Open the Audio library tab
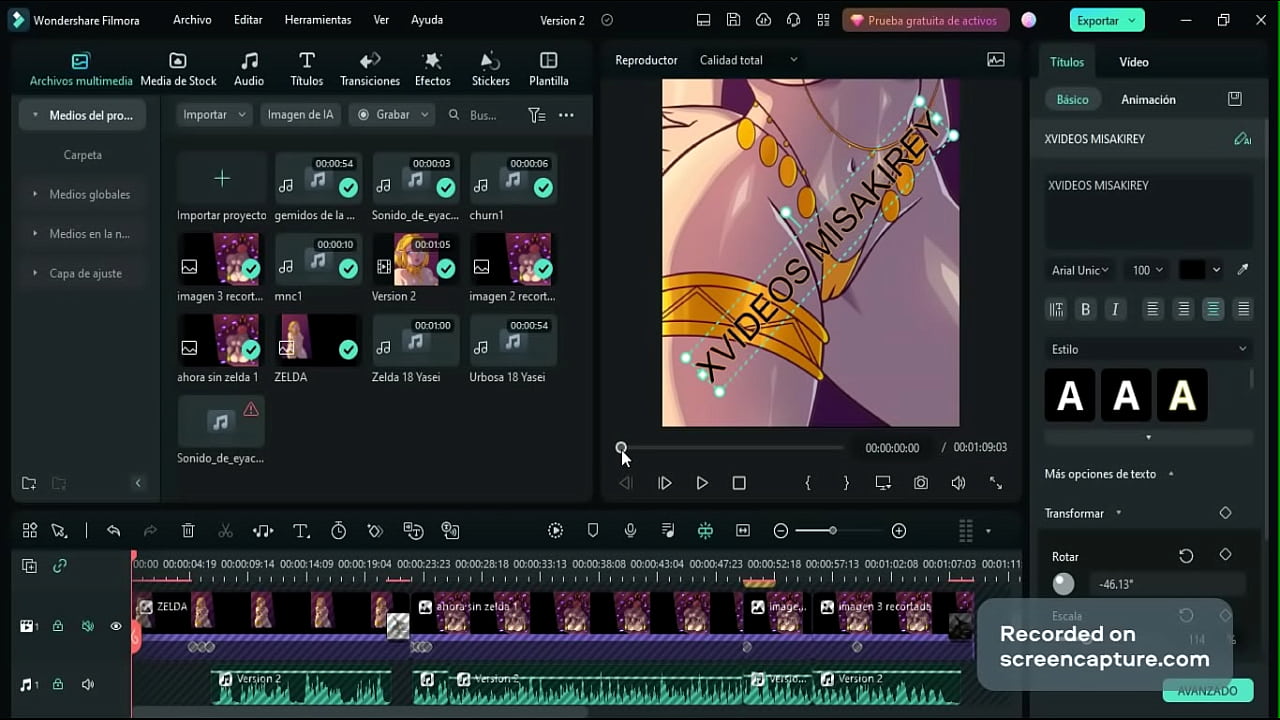 249,69
